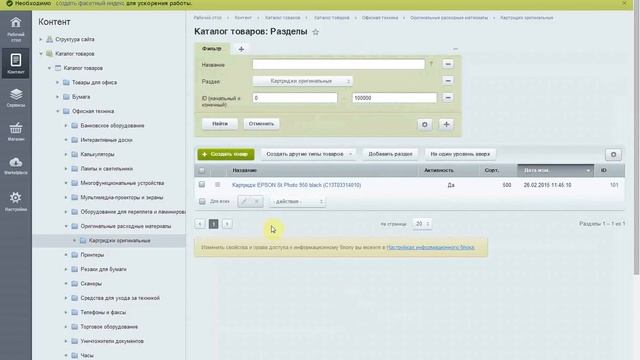Click the Отменить button in filter
This screenshot has width=640, height=360.
tap(261, 124)
